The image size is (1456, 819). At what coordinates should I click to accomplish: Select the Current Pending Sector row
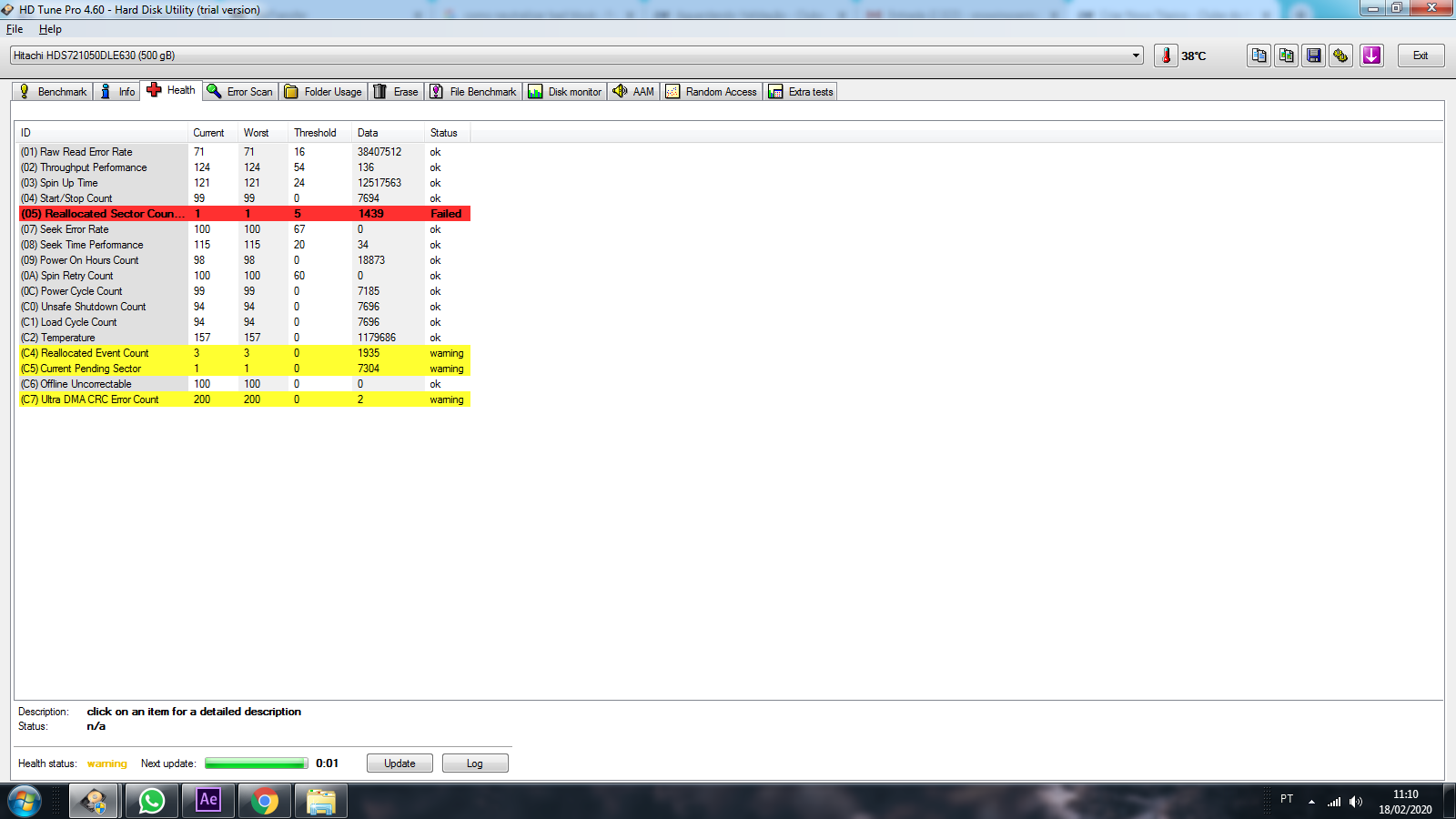[245, 369]
